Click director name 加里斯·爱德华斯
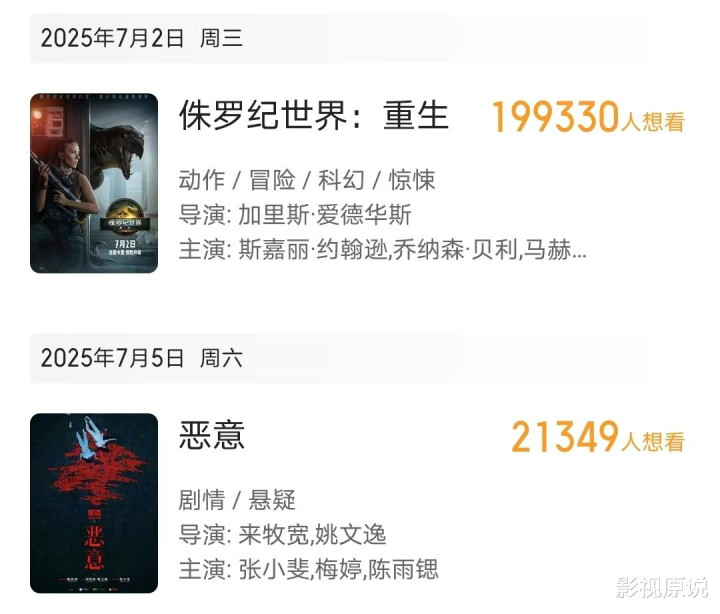This screenshot has height=614, width=720. tap(325, 214)
